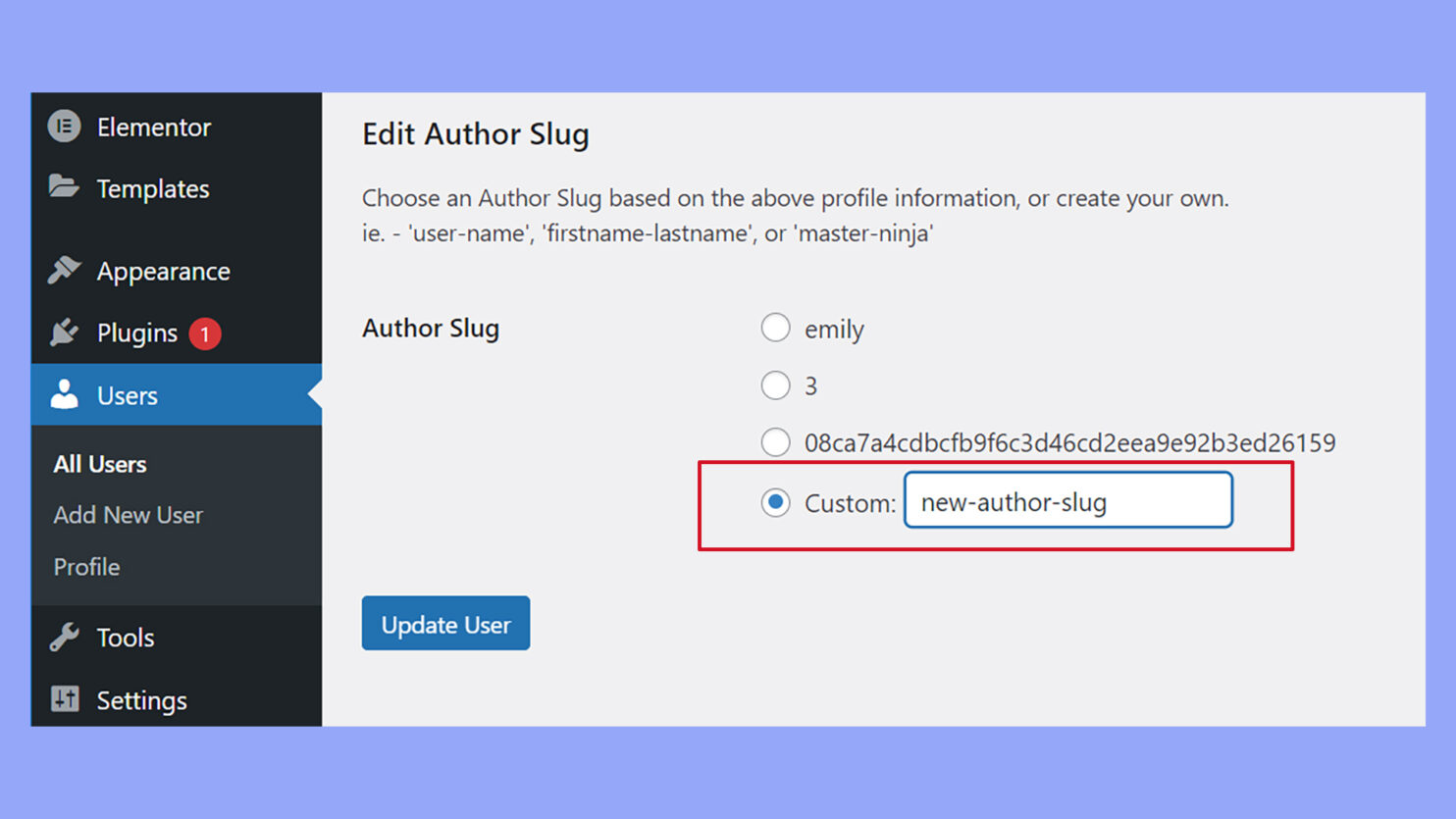Click the Users person icon
Screen dimensions: 1456x819
point(63,394)
